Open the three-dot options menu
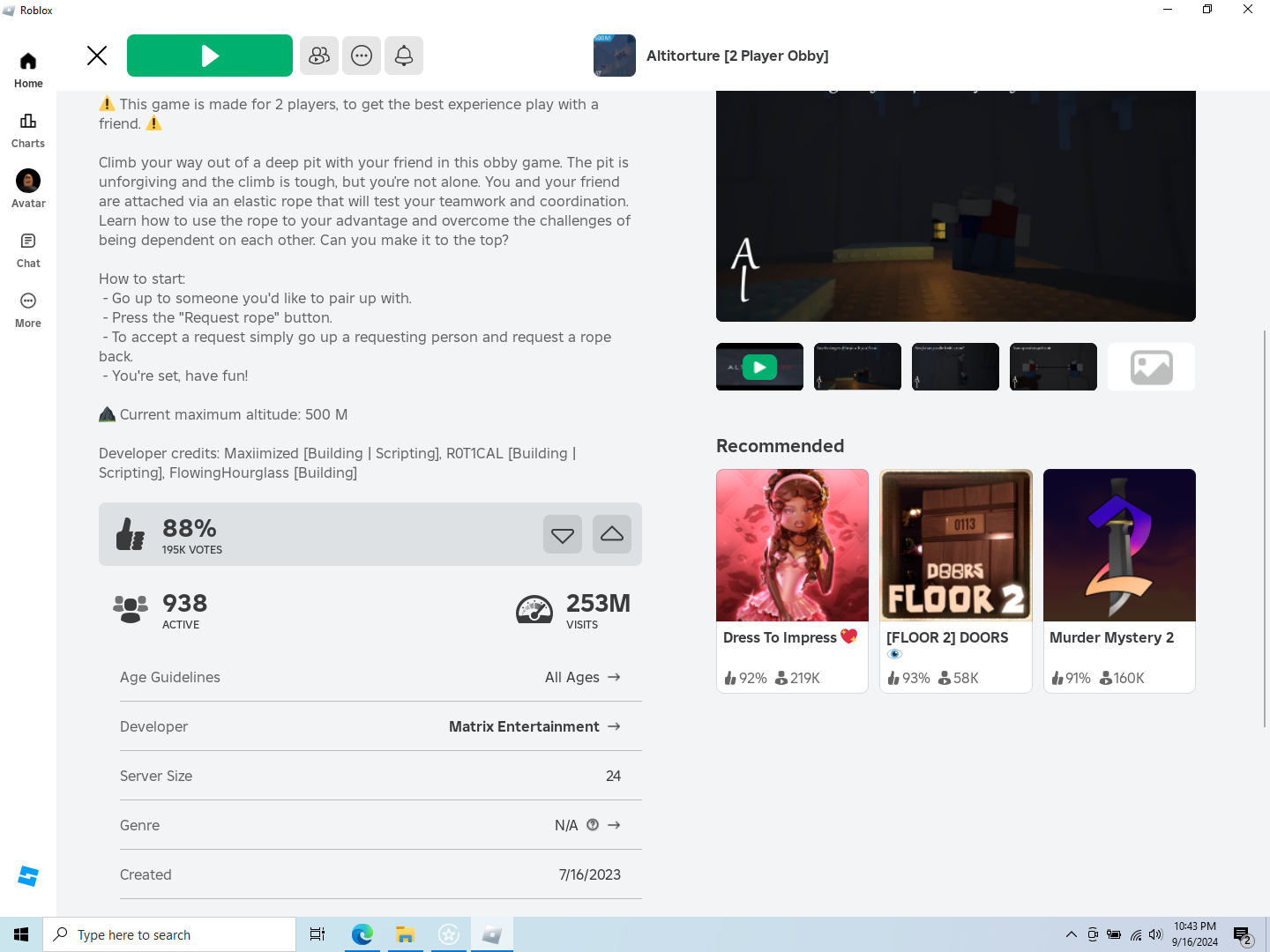Viewport: 1270px width, 952px height. [362, 56]
